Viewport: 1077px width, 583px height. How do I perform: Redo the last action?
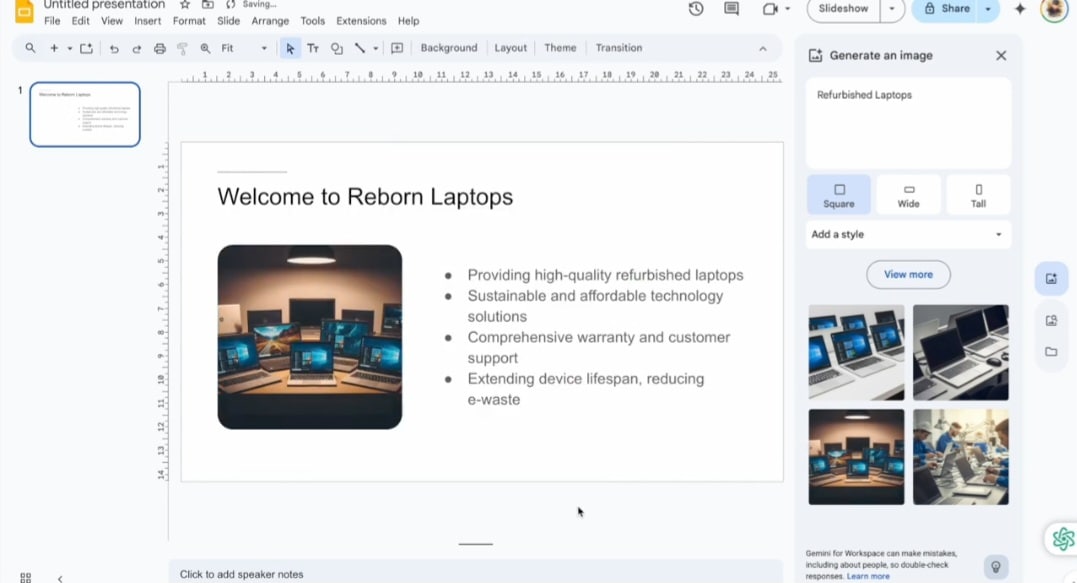pyautogui.click(x=137, y=49)
